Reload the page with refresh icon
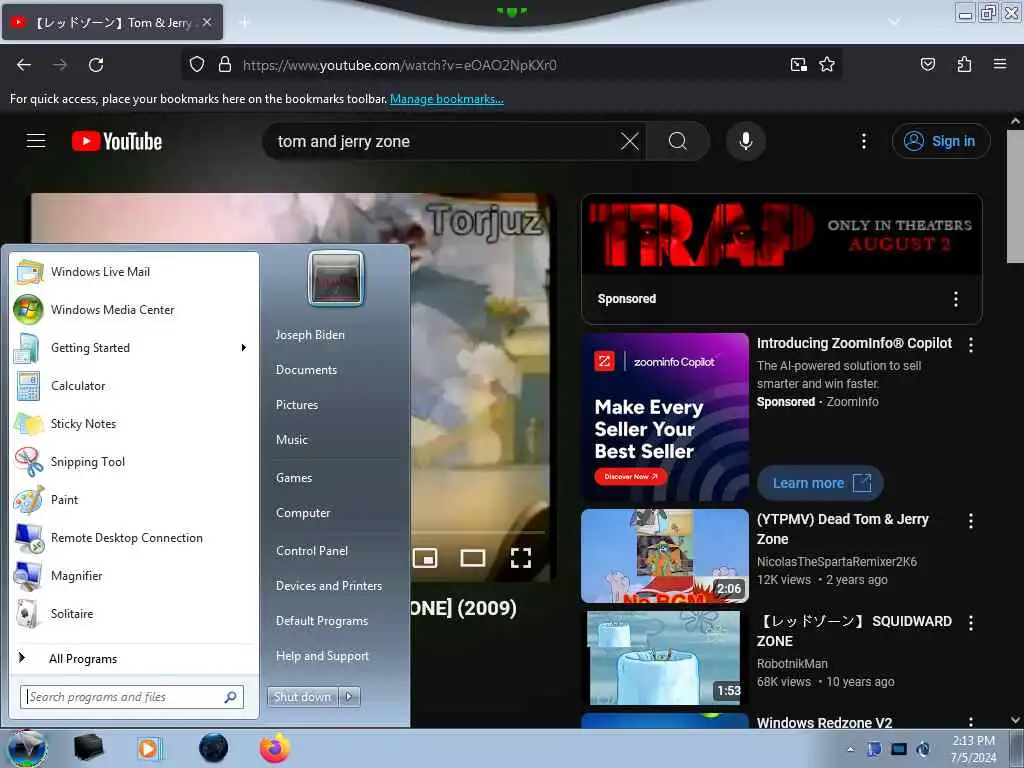The image size is (1024, 768). click(x=96, y=65)
